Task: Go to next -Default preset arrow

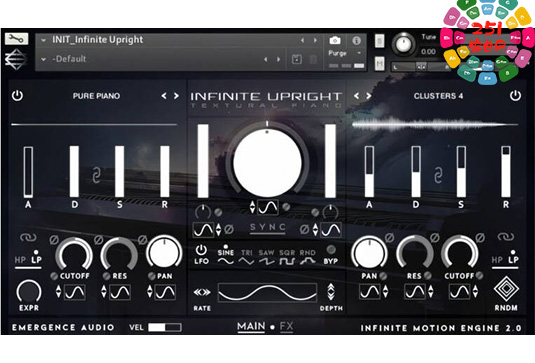Action: click(278, 59)
